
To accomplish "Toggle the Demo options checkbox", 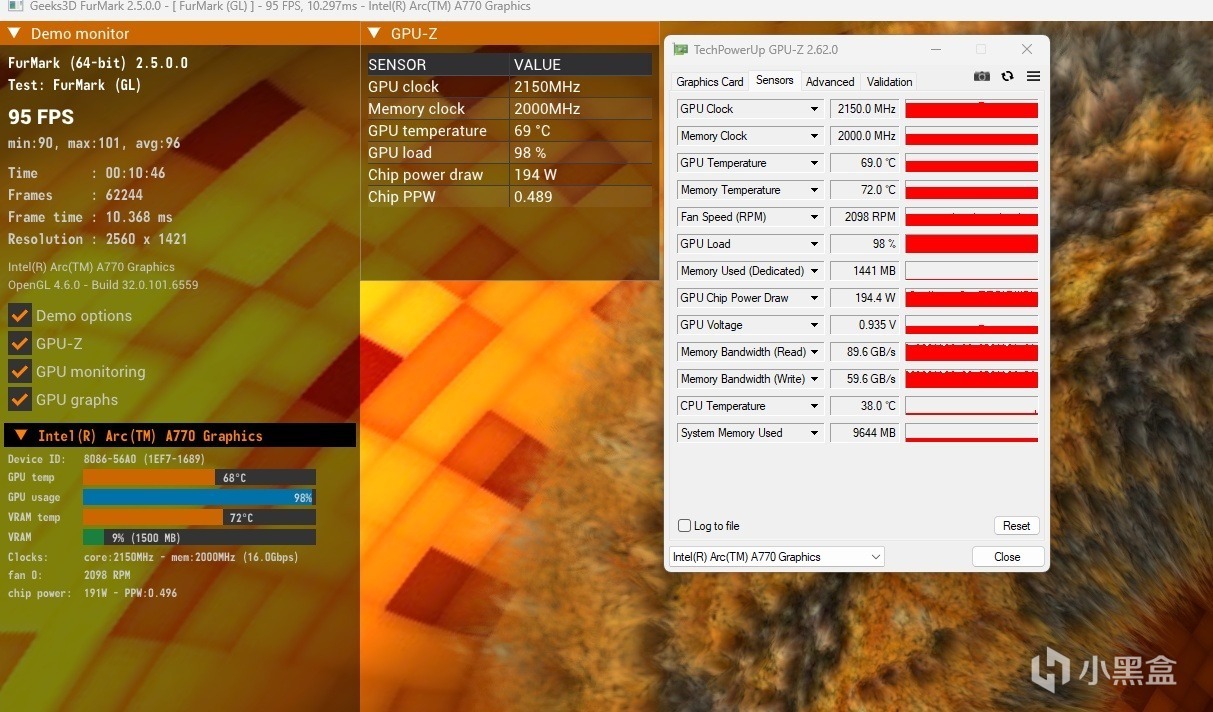I will (20, 315).
